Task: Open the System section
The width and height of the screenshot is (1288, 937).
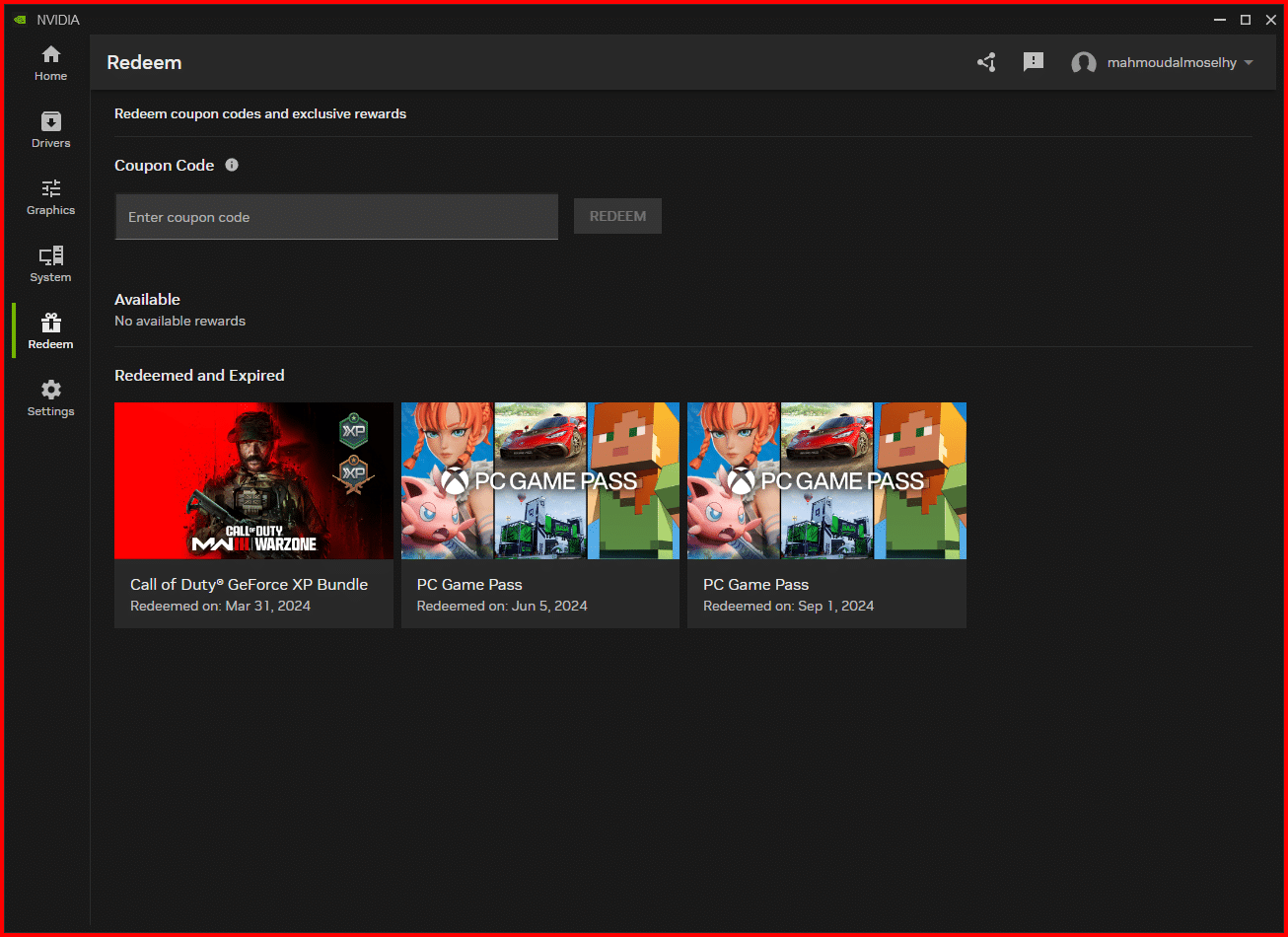Action: [50, 264]
